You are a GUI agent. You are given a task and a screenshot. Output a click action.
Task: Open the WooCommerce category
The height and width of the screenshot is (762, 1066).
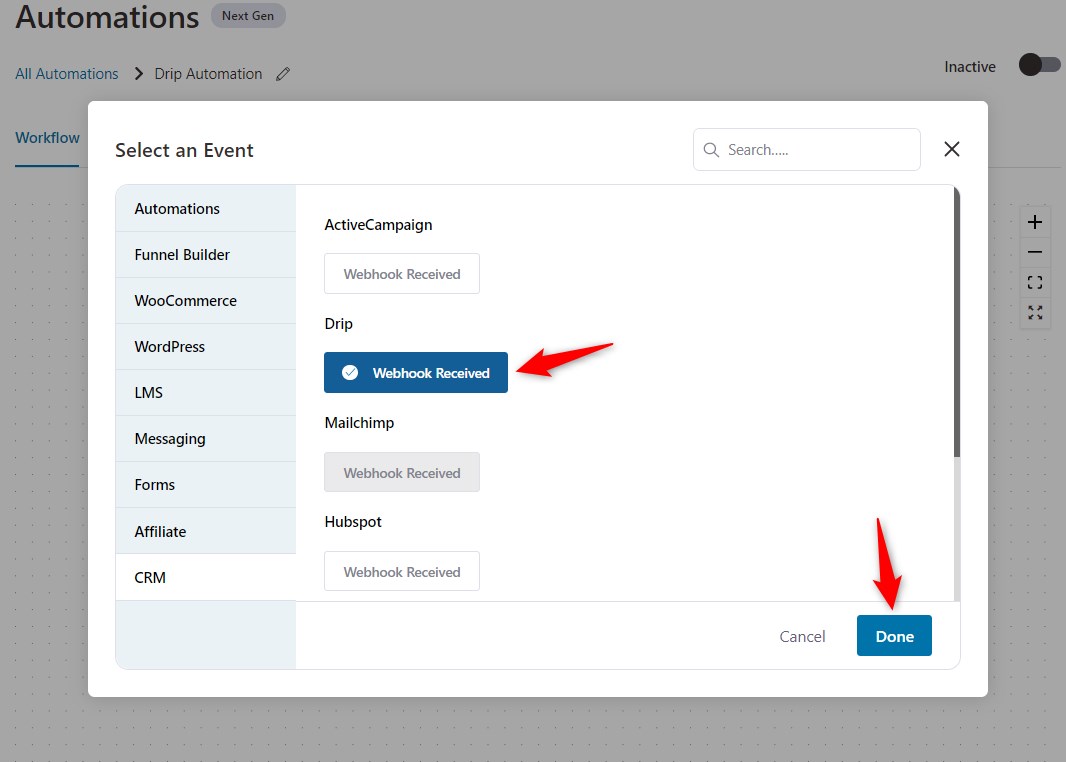click(x=206, y=300)
